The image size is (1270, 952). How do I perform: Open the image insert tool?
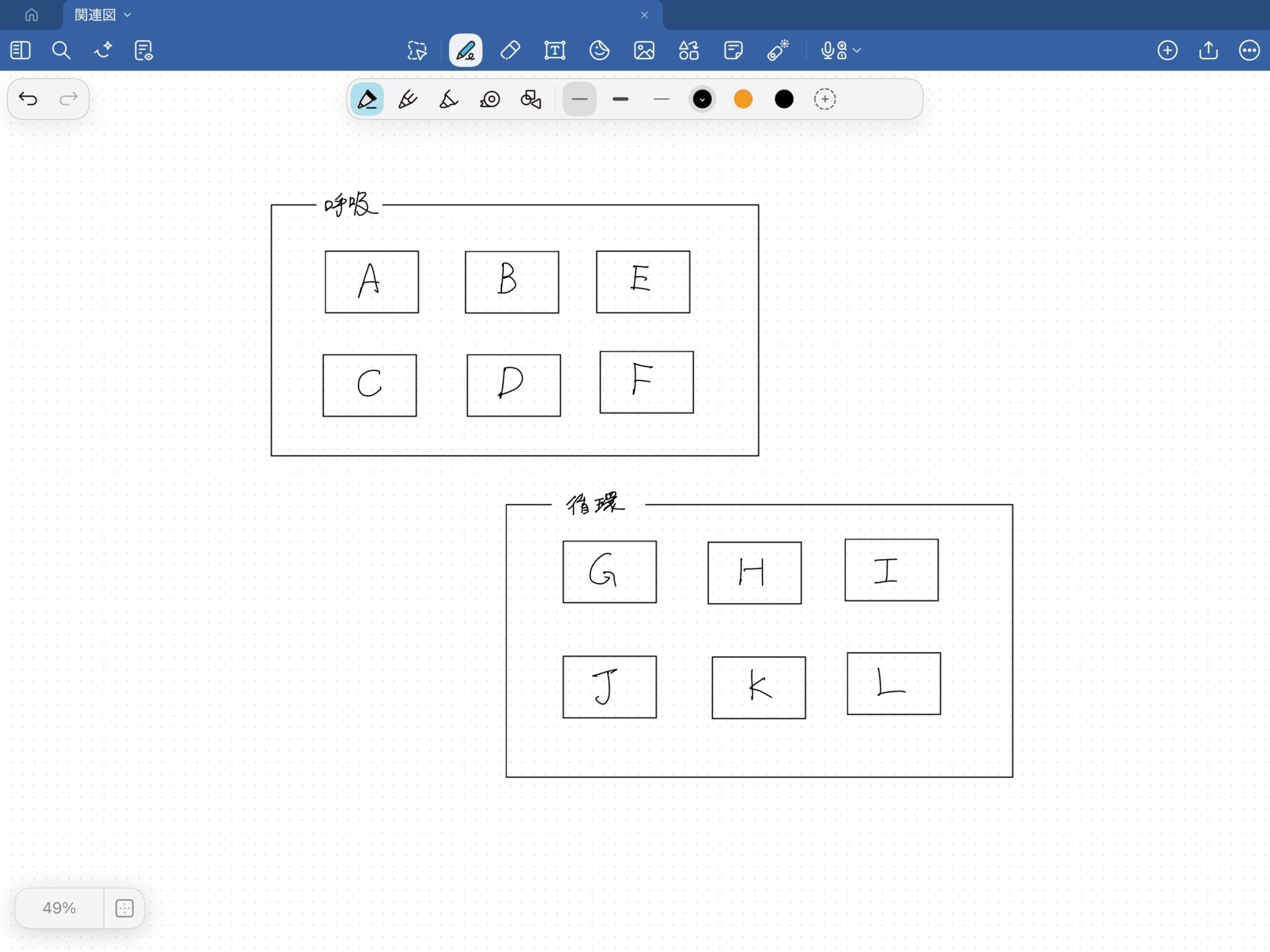pyautogui.click(x=644, y=50)
